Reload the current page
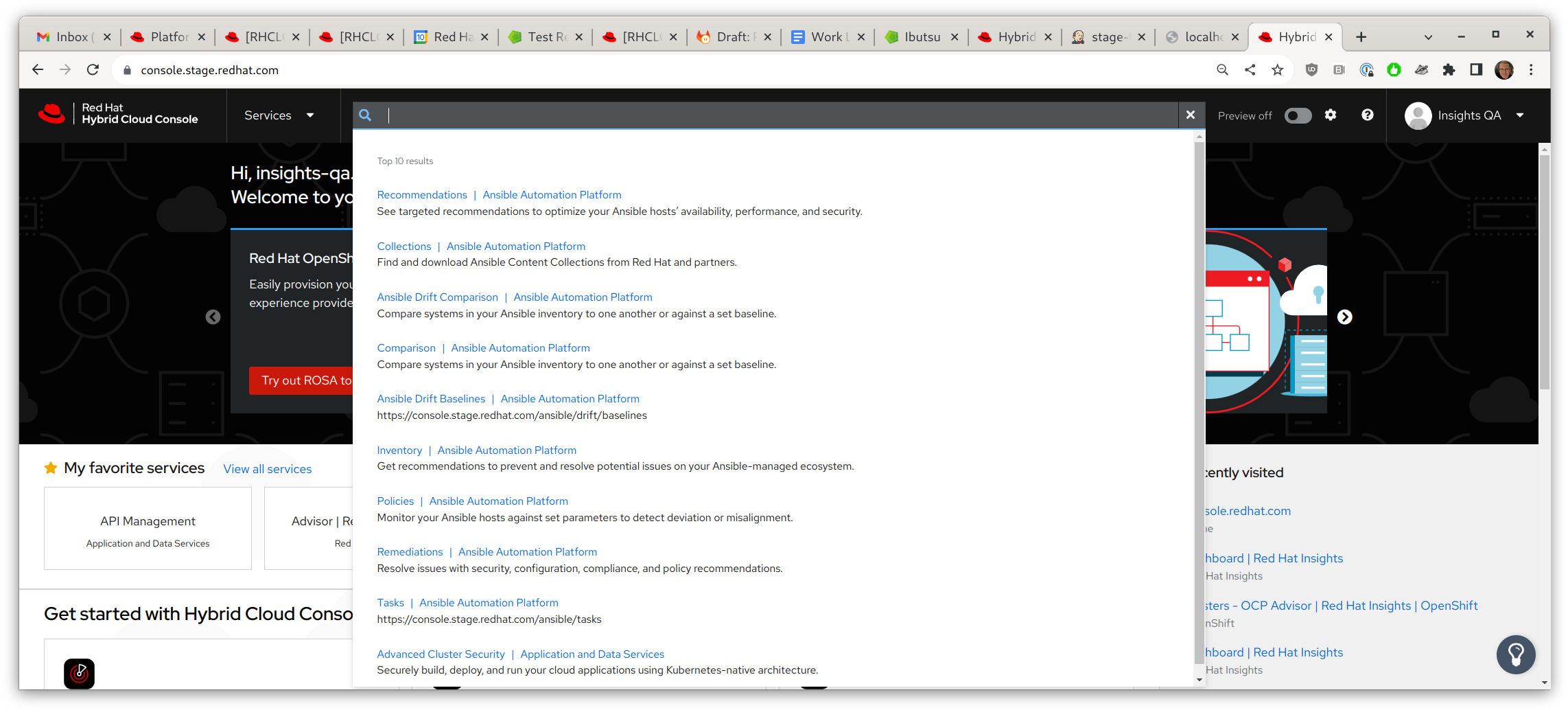Image resolution: width=1568 pixels, height=710 pixels. pos(93,69)
